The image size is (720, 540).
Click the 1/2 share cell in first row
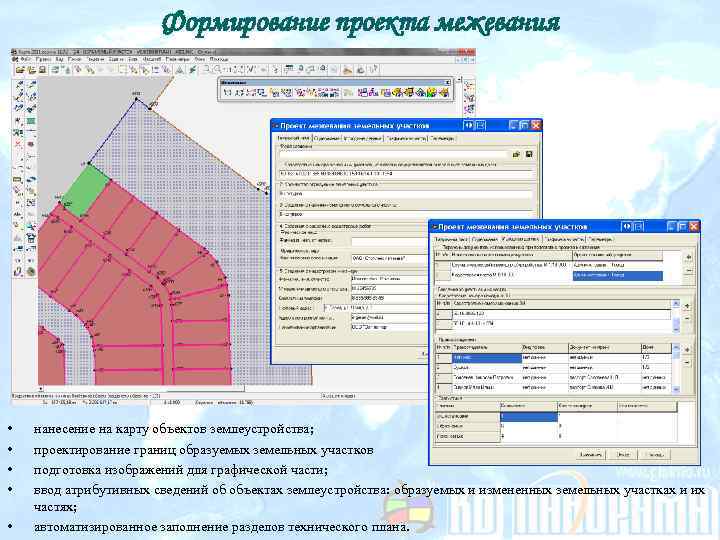(656, 358)
